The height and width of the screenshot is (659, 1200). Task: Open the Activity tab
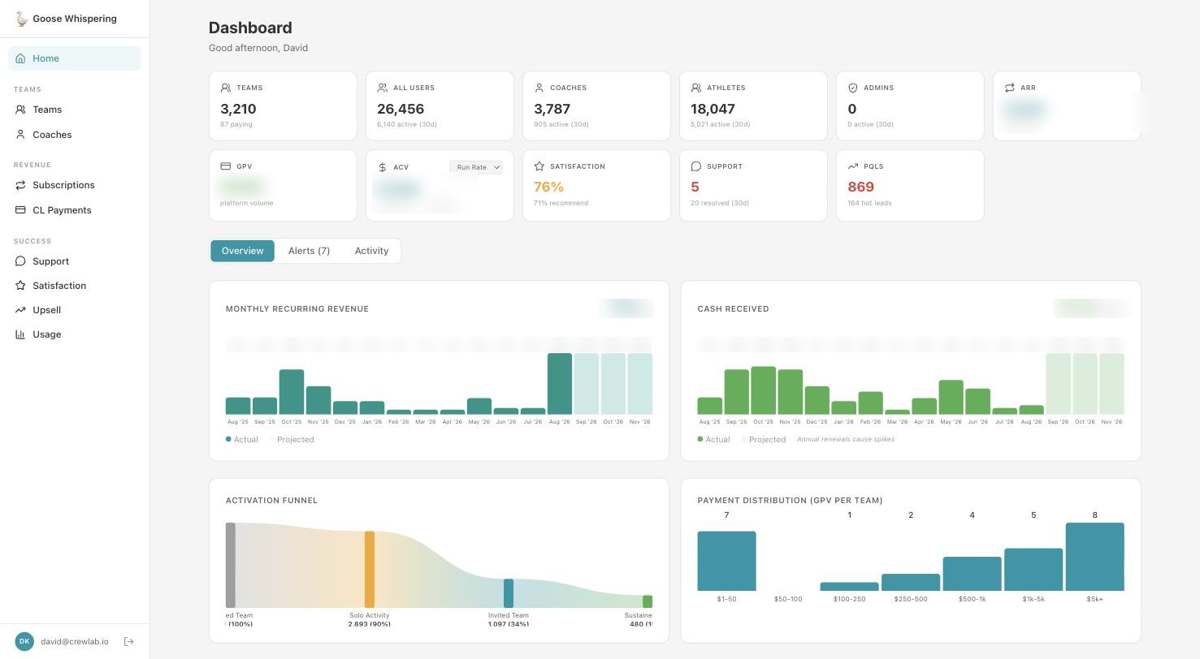click(371, 251)
